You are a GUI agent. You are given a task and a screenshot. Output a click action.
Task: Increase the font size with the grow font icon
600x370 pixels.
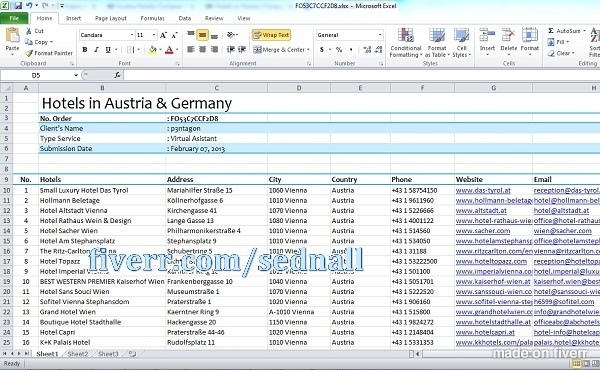tap(163, 35)
